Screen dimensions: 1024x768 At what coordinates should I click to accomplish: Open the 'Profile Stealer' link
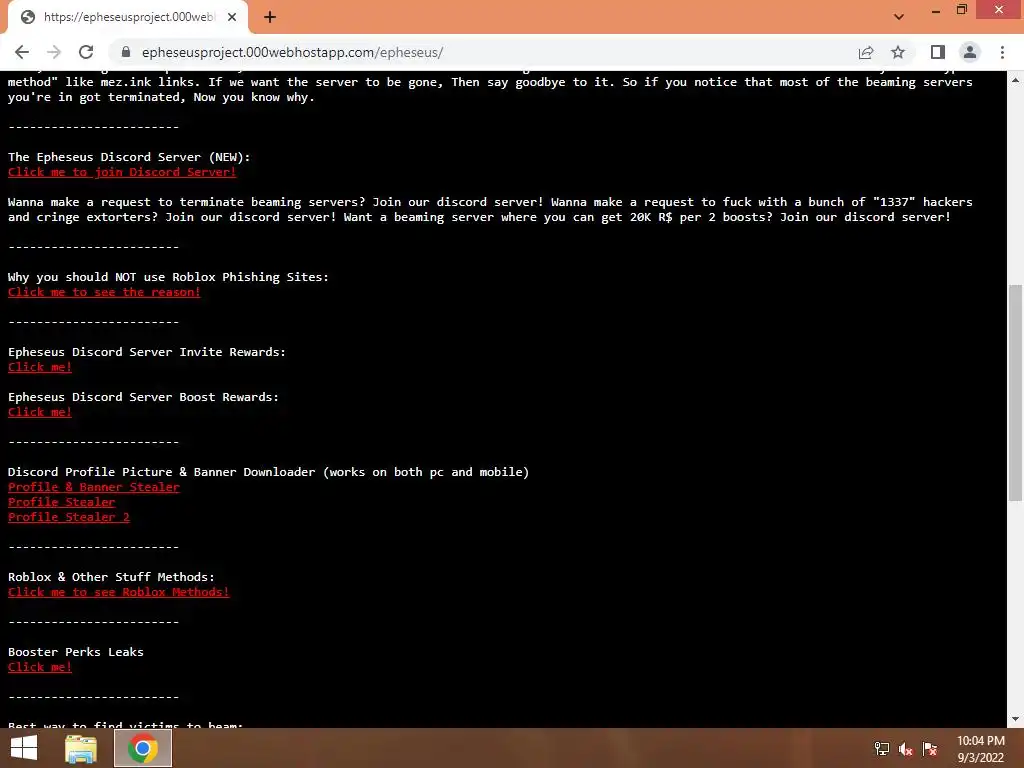tap(61, 502)
